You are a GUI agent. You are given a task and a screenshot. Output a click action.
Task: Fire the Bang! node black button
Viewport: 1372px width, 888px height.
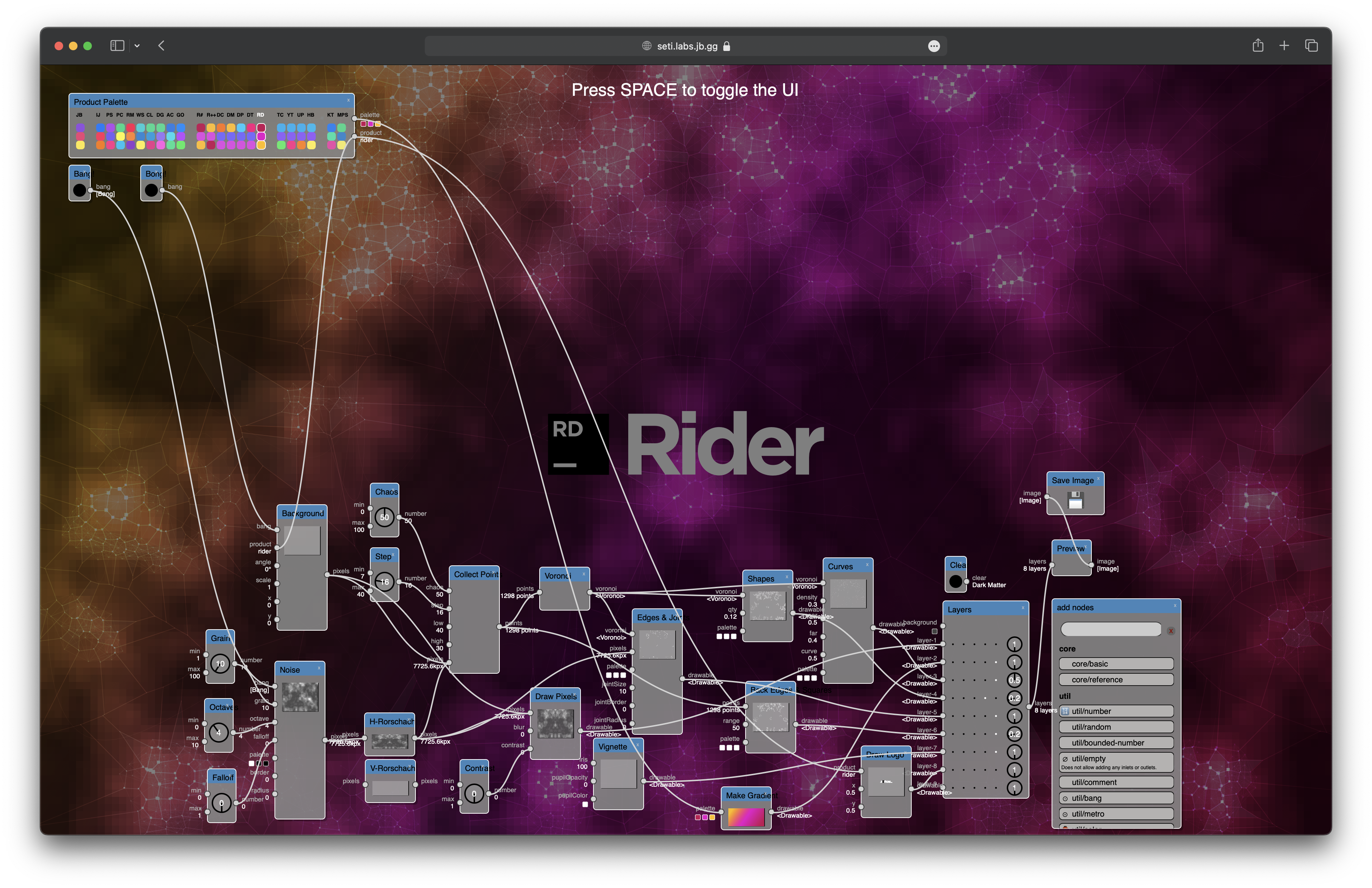pos(80,190)
